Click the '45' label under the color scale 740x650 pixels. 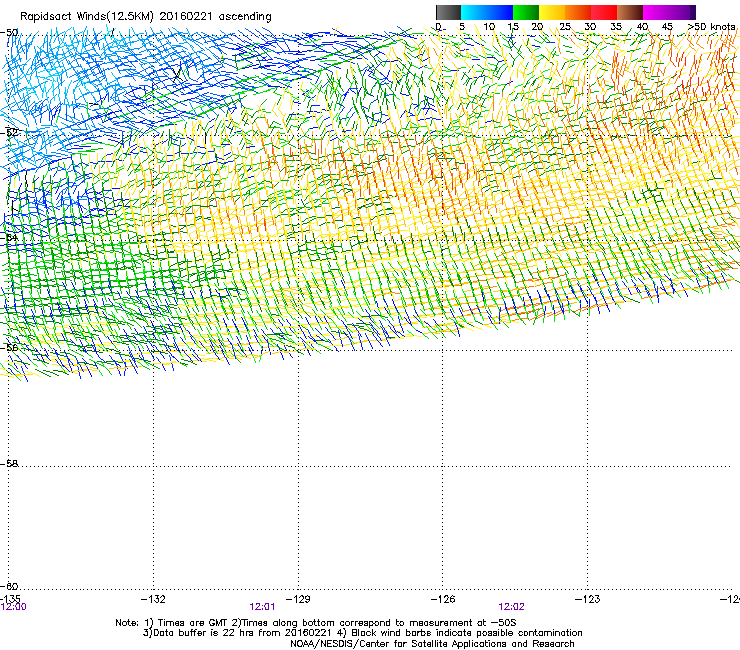[x=667, y=26]
